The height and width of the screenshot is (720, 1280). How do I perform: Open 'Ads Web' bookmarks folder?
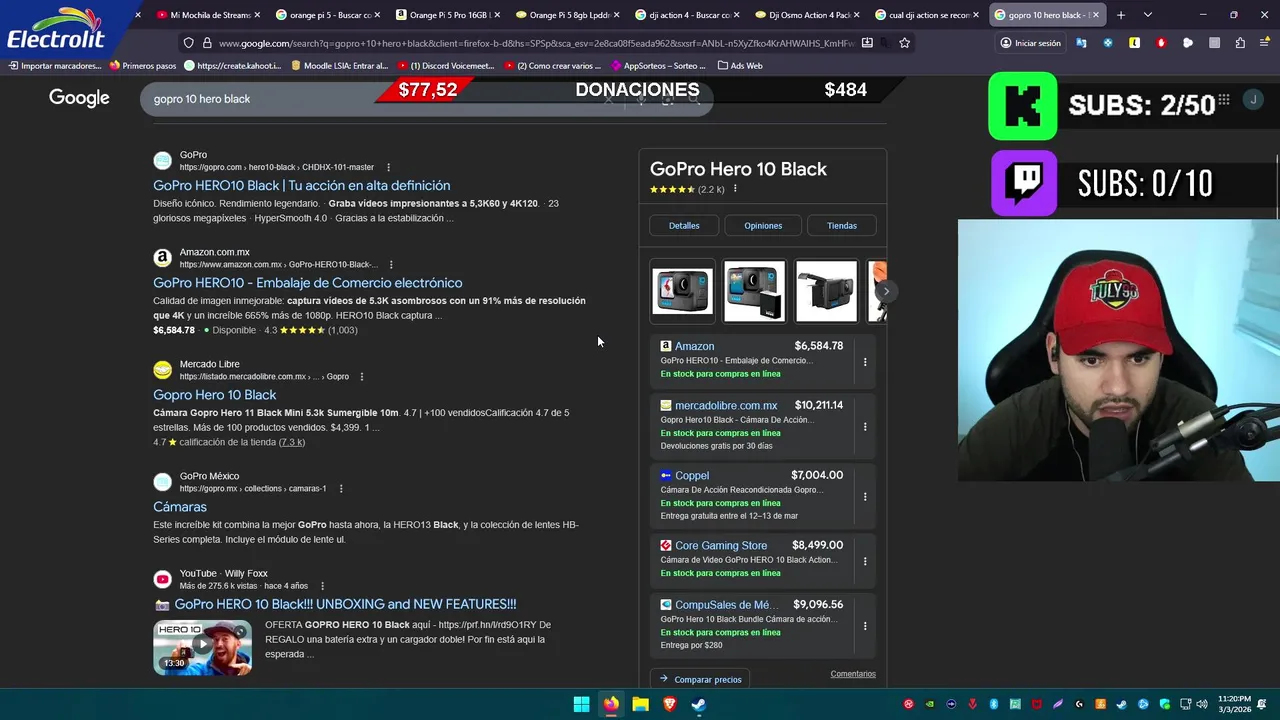(x=740, y=66)
